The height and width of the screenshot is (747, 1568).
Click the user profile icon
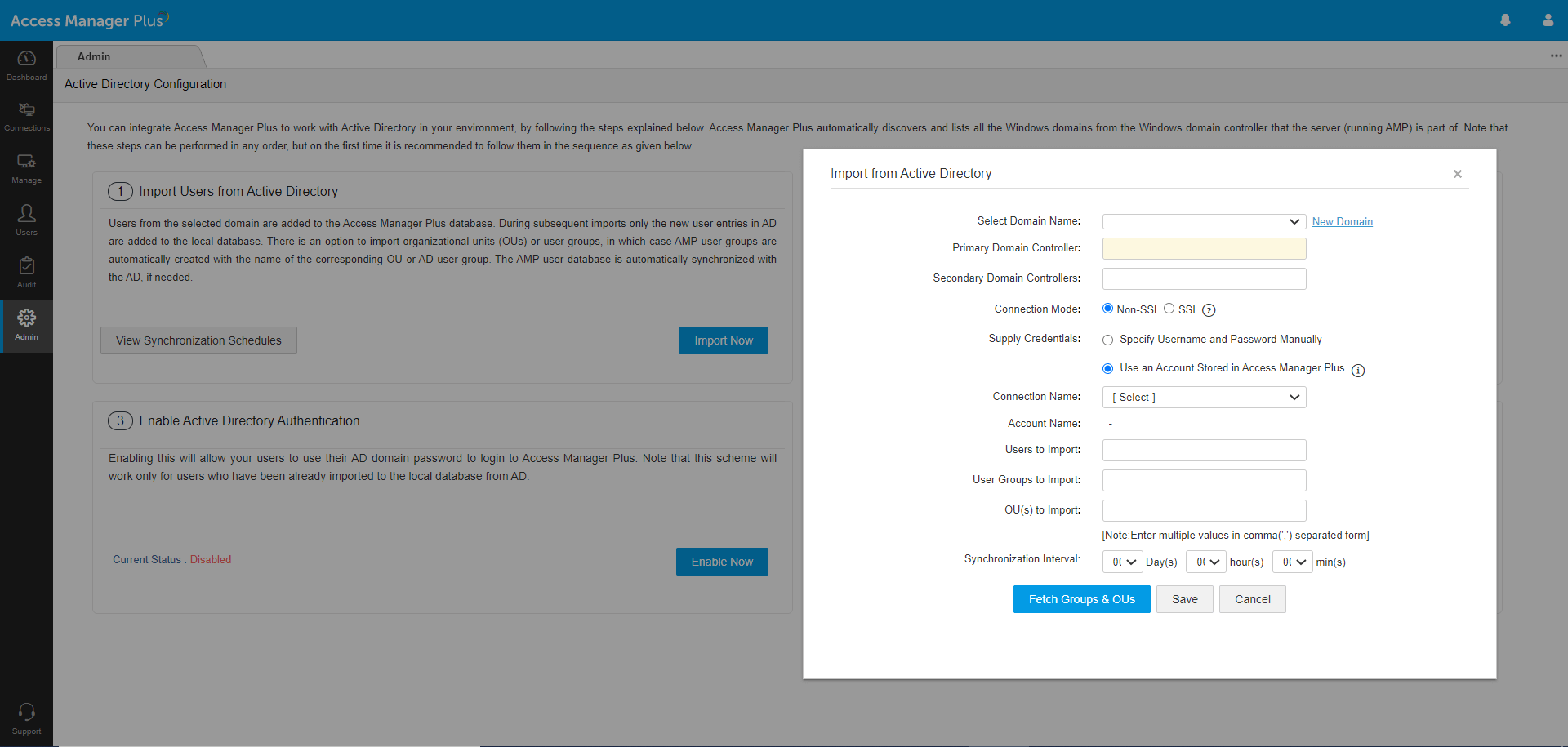[x=1548, y=20]
